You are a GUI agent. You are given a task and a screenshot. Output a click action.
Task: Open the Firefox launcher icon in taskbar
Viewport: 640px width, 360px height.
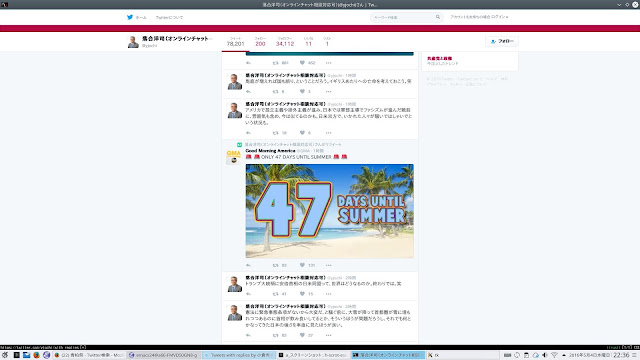(x=36, y=355)
